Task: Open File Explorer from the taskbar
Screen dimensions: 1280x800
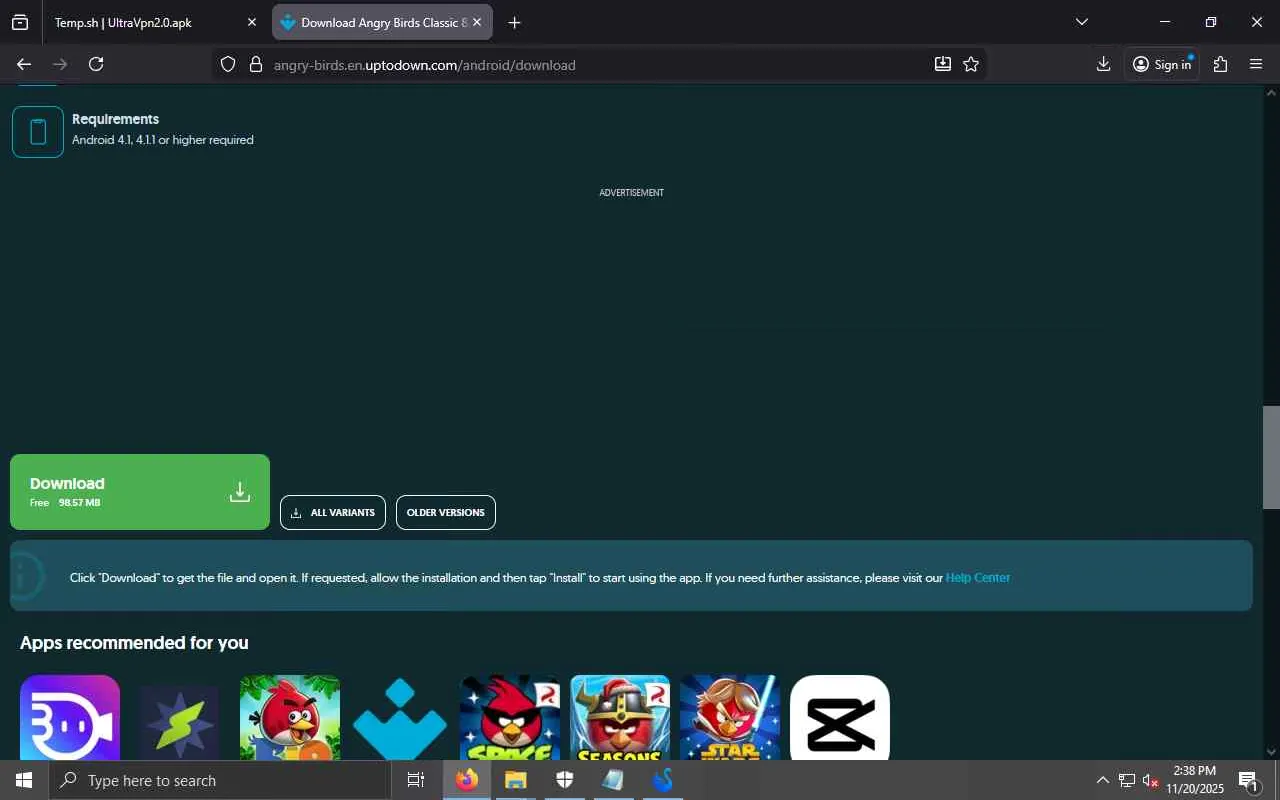Action: tap(516, 780)
